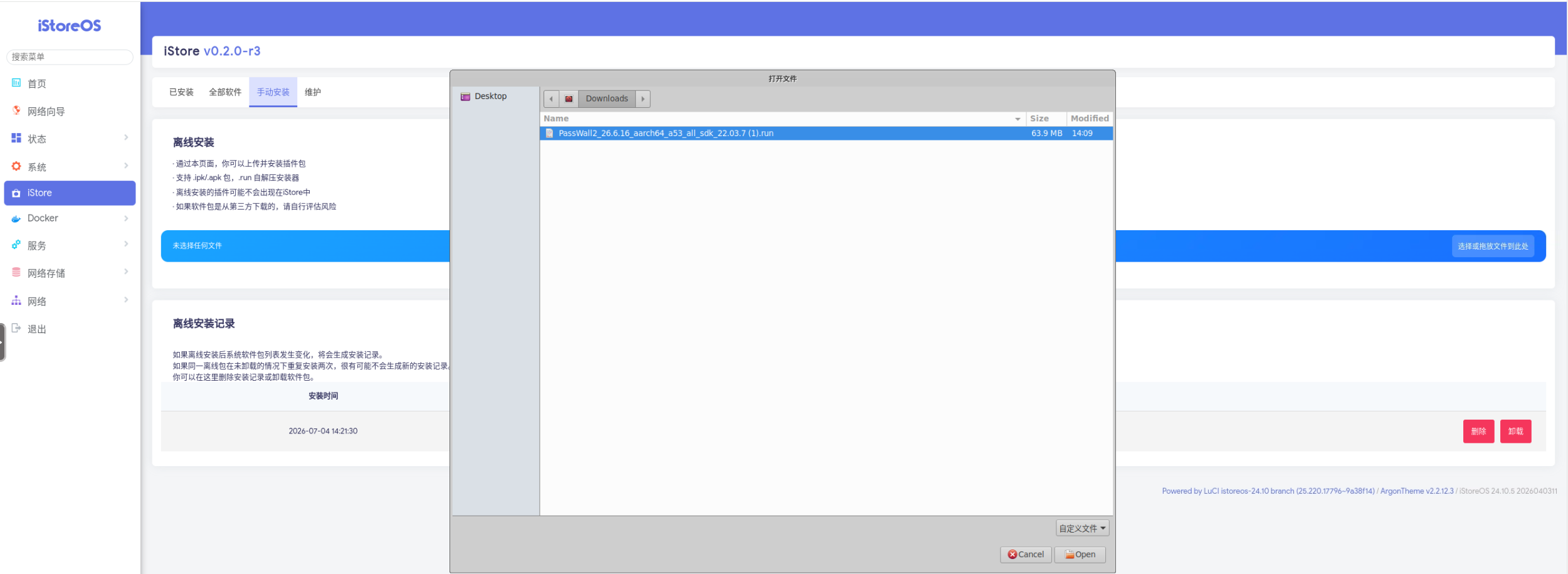Click the 搜索菜单 search field
The image size is (1568, 574).
click(70, 57)
